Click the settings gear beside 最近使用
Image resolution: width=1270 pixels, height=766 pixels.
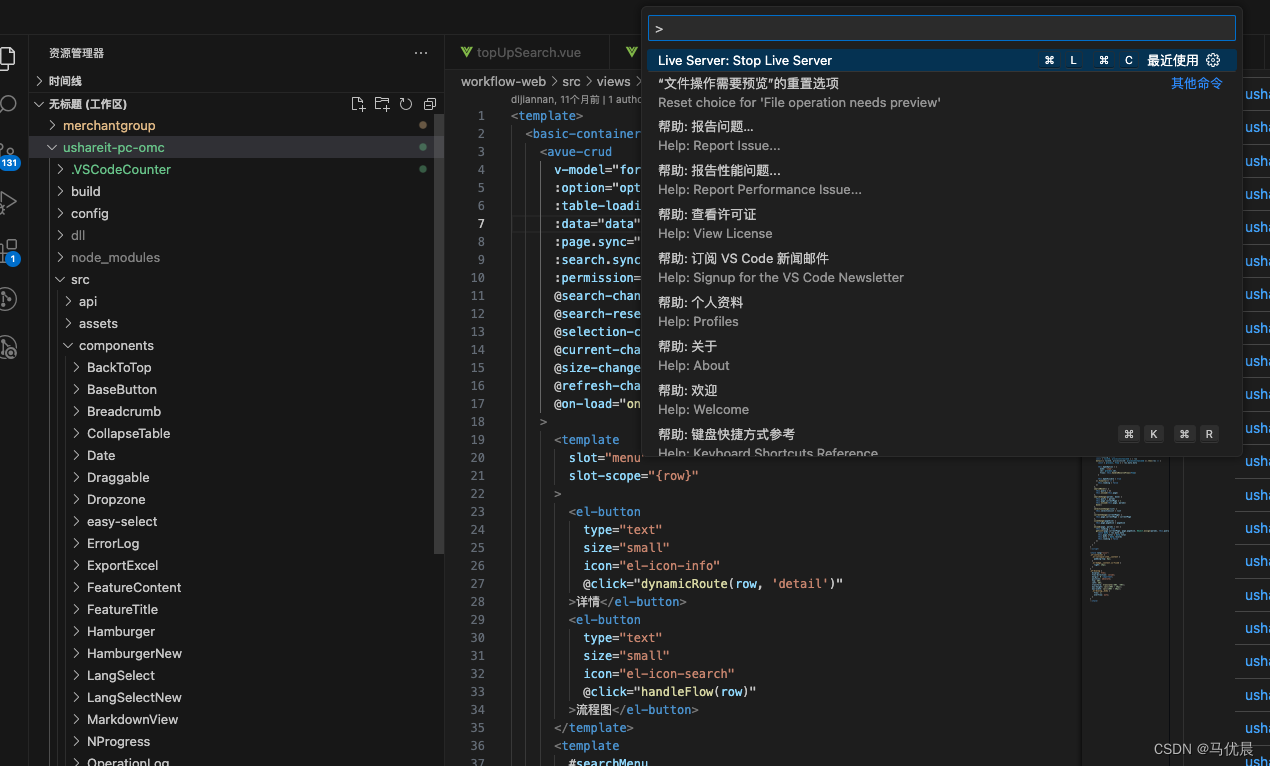(x=1213, y=60)
